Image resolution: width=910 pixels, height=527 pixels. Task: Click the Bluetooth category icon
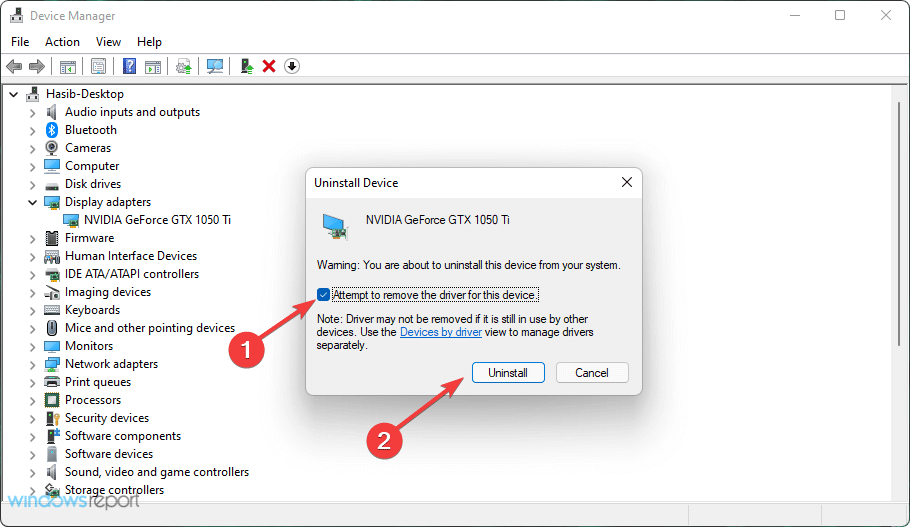(52, 130)
